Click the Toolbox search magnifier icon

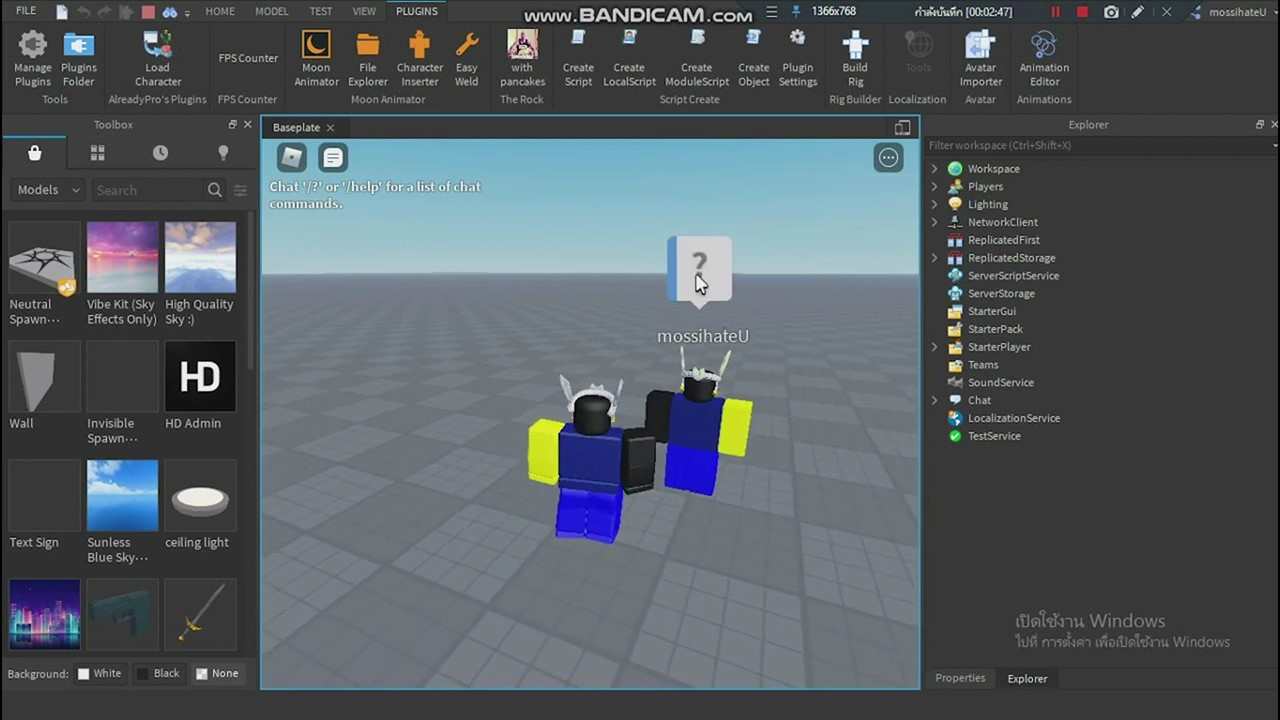tap(215, 190)
